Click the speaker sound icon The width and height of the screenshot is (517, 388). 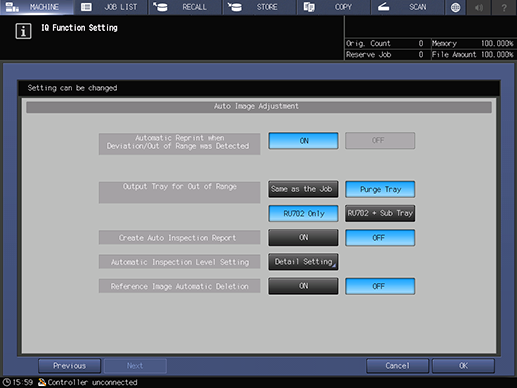tap(479, 7)
